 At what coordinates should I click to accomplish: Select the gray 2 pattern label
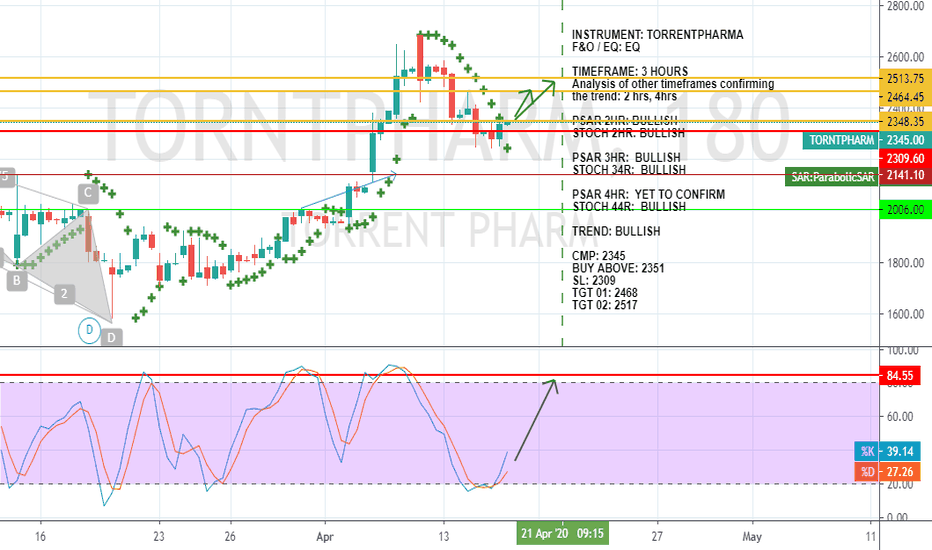(x=64, y=294)
